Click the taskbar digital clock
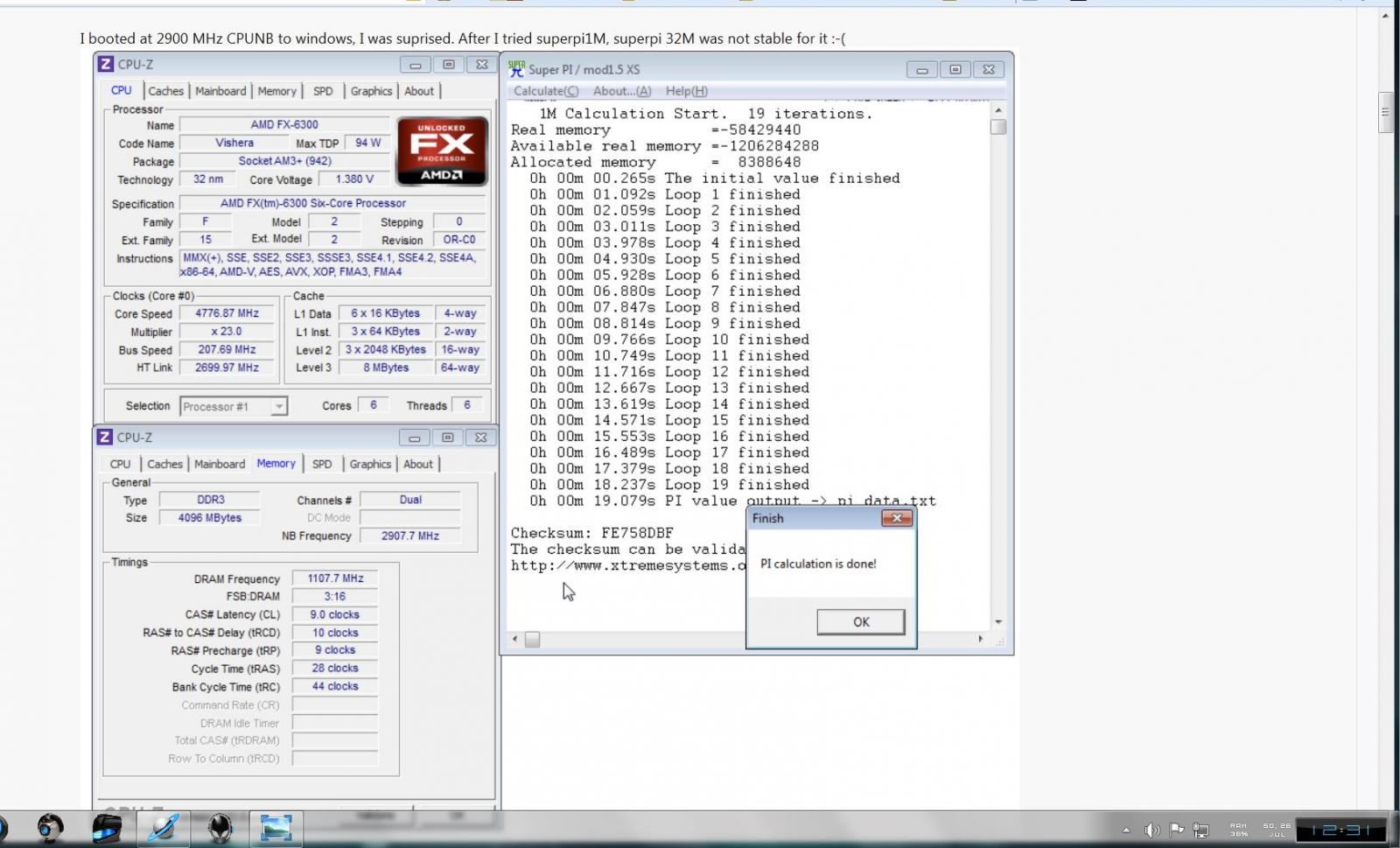Screen dimensions: 1400x848 coord(1341,830)
